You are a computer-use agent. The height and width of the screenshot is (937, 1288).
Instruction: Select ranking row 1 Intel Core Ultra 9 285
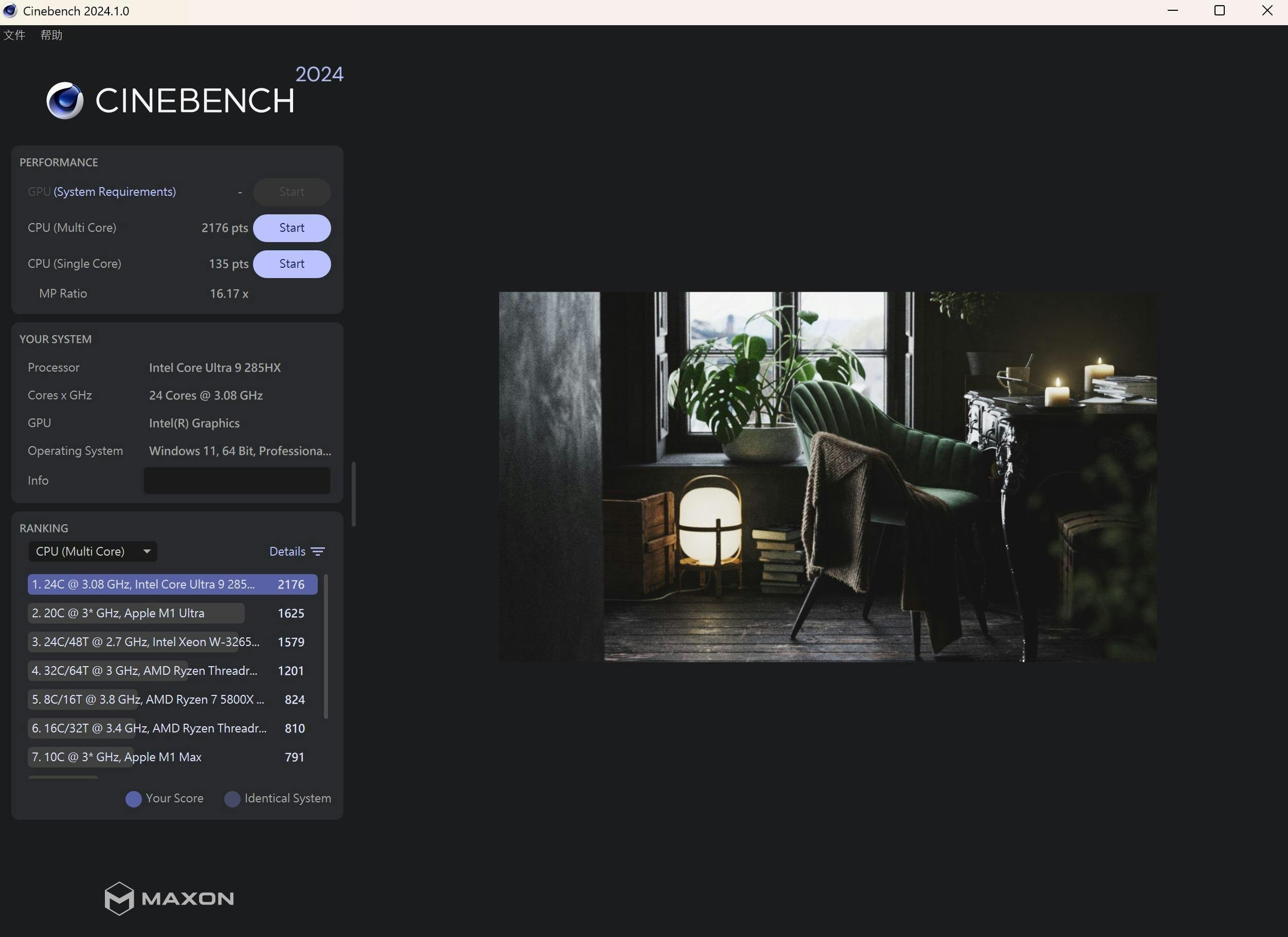click(x=173, y=584)
